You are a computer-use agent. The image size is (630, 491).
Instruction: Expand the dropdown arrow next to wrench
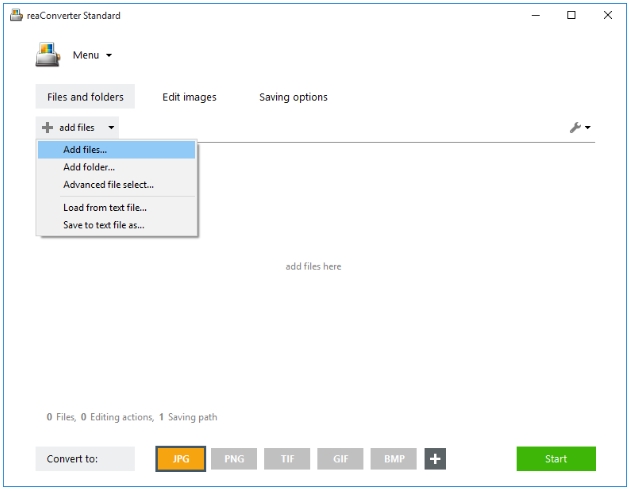coord(587,127)
